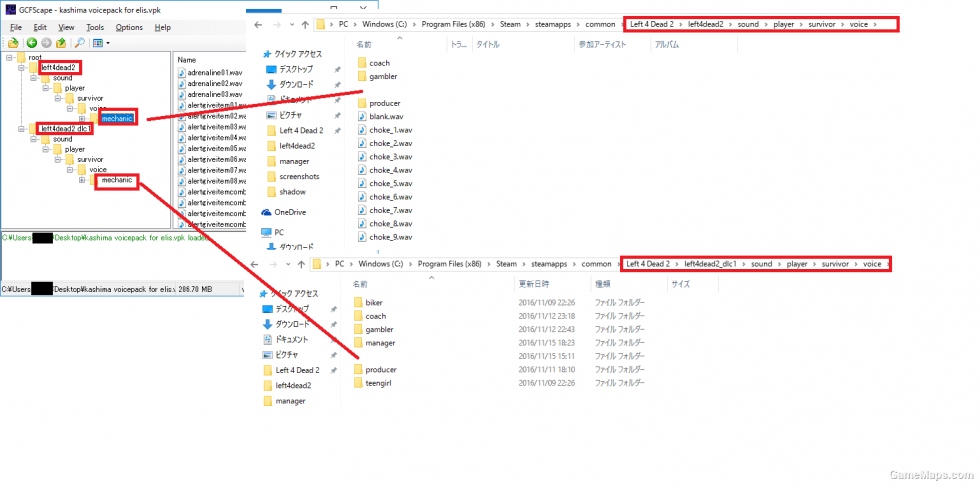Select ピクチャ in the coach/gambler Explorer sidebar

290,115
